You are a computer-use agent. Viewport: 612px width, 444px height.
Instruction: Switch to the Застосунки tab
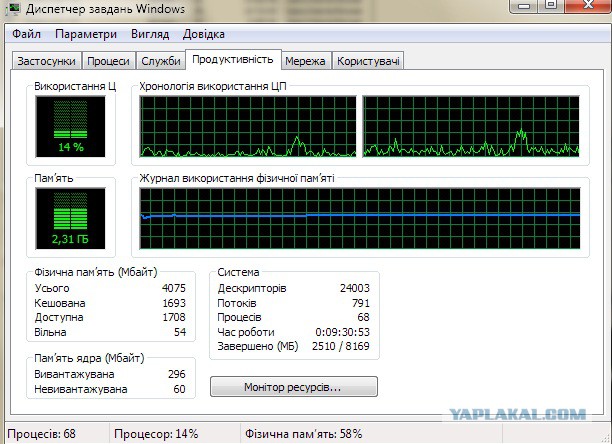[x=46, y=61]
